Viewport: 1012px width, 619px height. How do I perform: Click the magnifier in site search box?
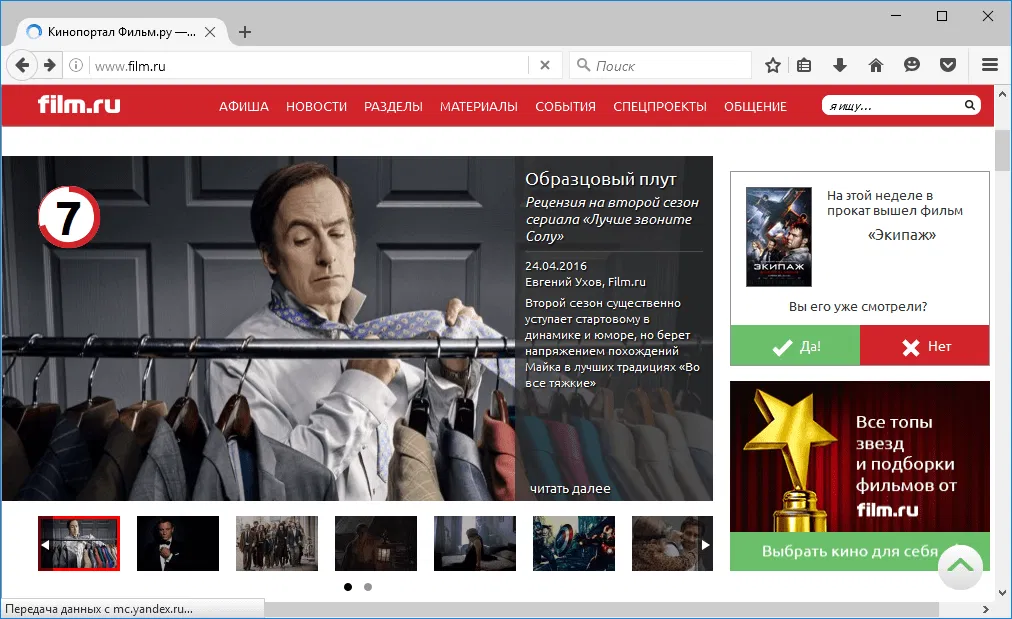[969, 105]
